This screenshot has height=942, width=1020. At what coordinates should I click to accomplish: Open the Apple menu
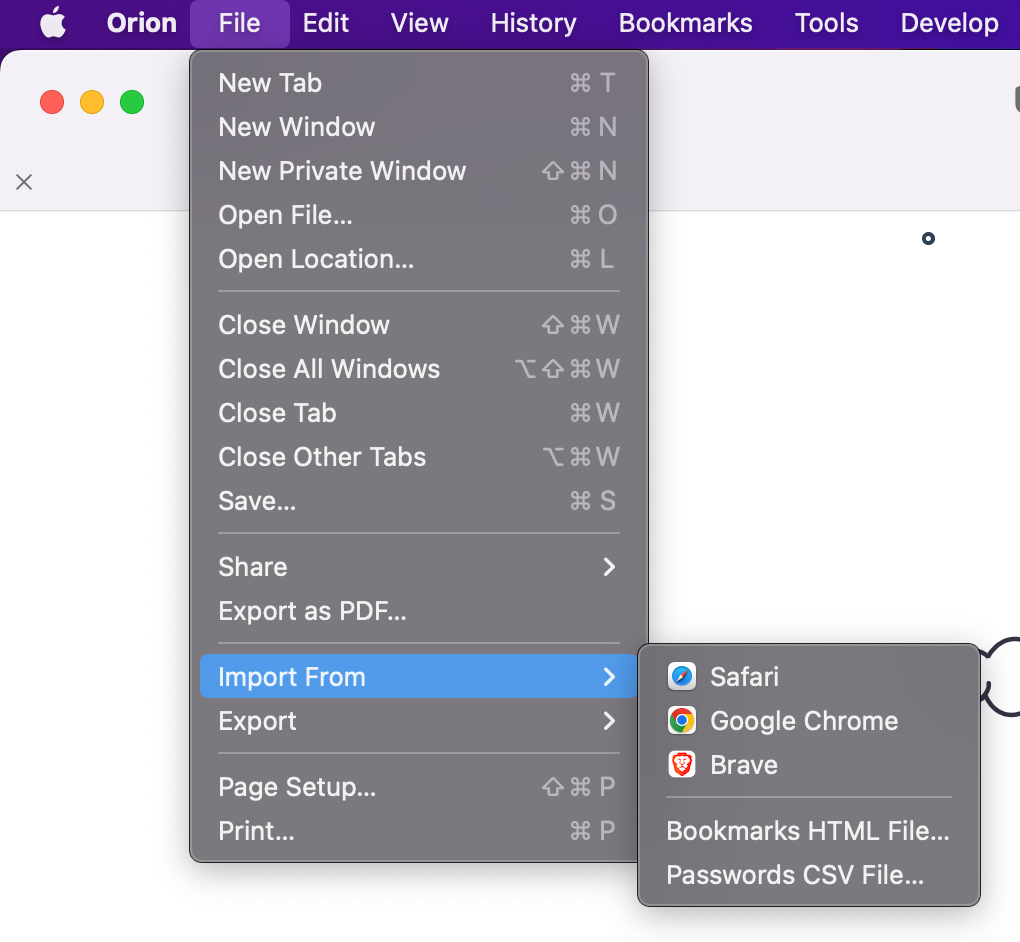point(53,23)
